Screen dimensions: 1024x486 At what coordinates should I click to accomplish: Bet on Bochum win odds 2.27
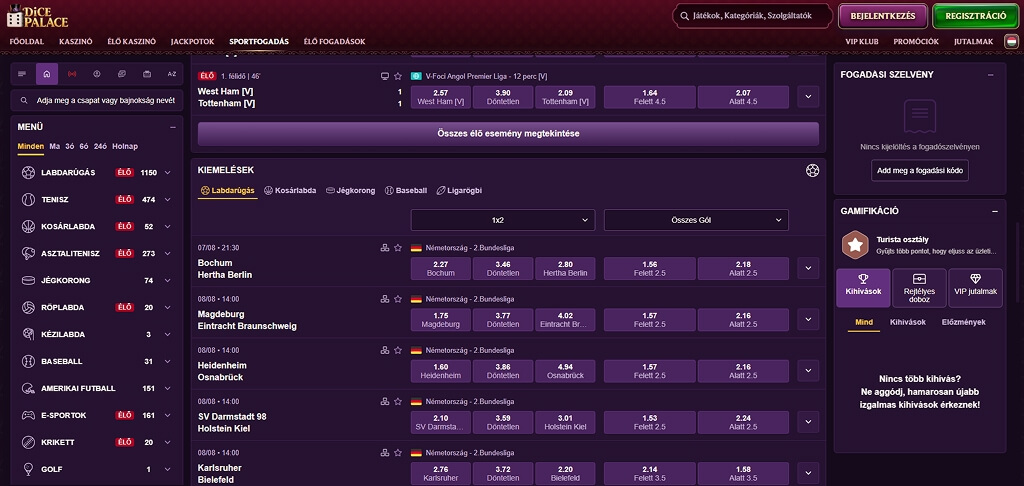pyautogui.click(x=440, y=268)
